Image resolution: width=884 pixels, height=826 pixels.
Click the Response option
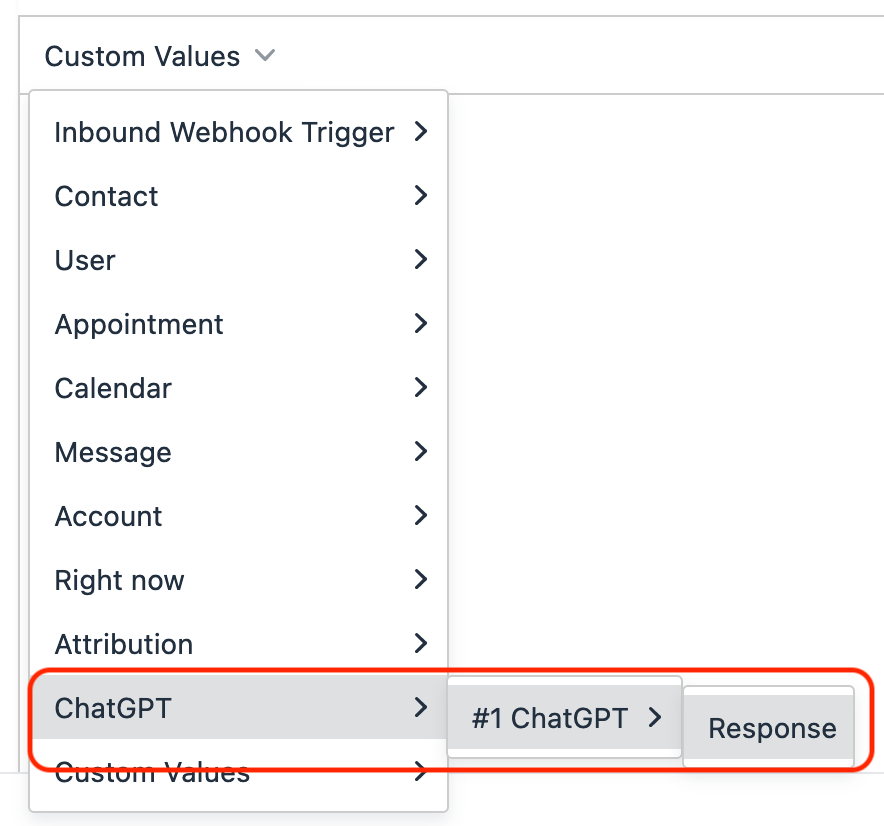[x=772, y=728]
